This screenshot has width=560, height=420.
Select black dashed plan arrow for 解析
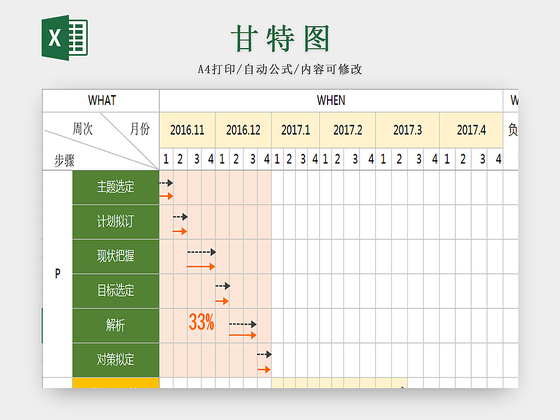point(243,324)
